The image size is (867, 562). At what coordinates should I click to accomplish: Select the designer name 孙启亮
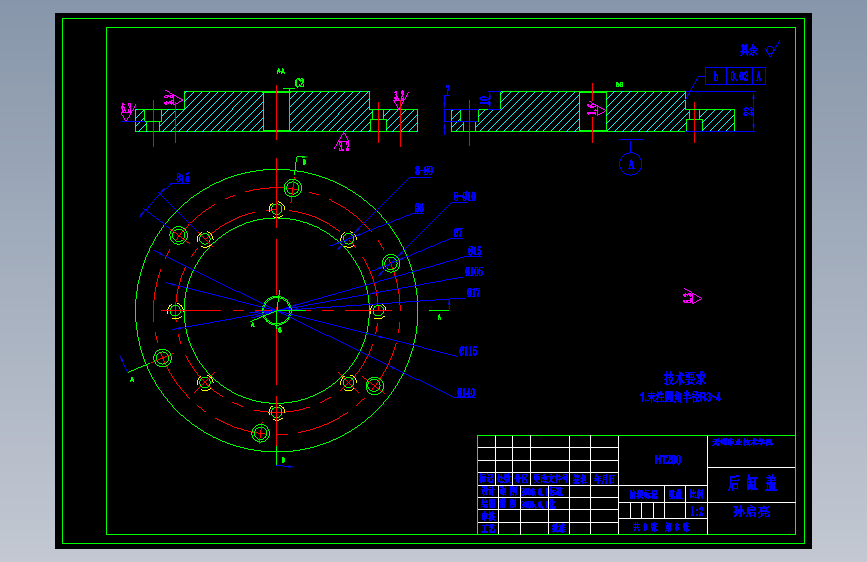point(751,512)
